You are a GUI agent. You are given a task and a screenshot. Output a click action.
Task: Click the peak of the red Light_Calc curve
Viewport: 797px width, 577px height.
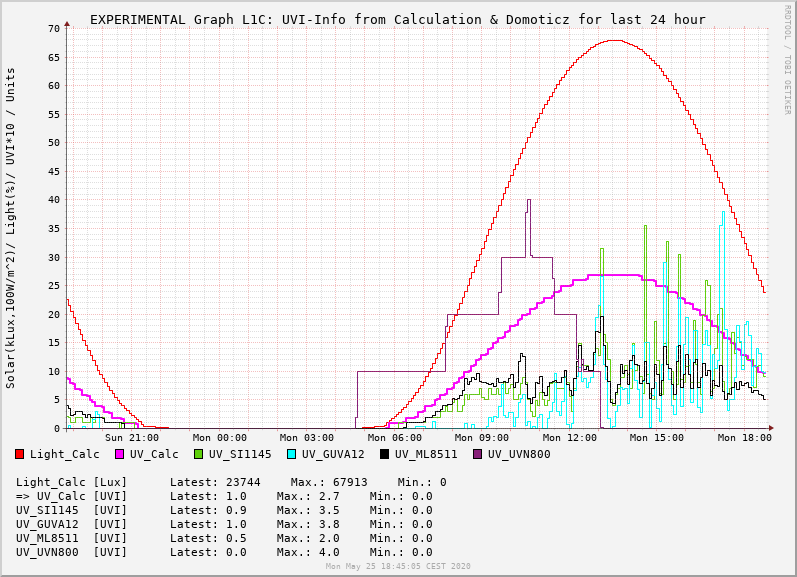(x=613, y=41)
